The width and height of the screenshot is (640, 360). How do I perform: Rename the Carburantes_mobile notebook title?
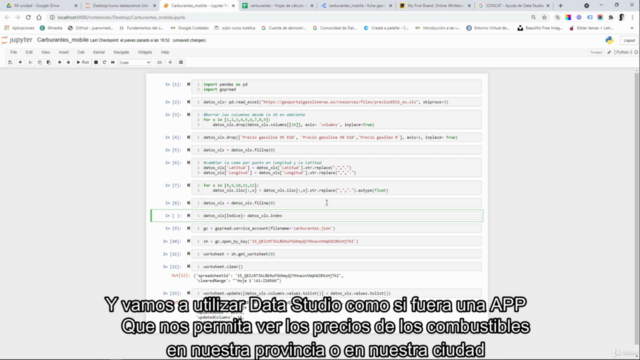coord(62,40)
